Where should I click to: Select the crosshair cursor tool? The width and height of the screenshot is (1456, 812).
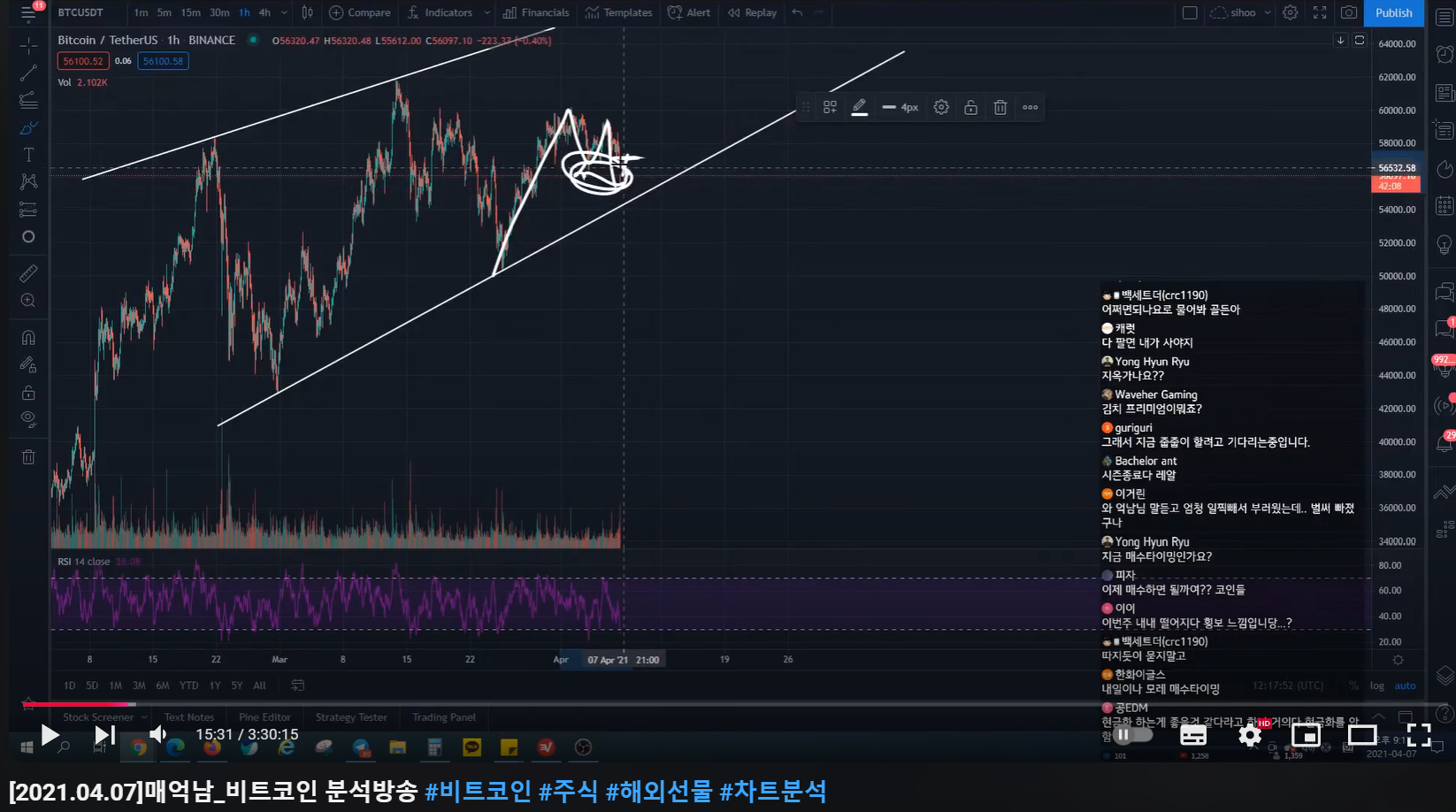28,45
